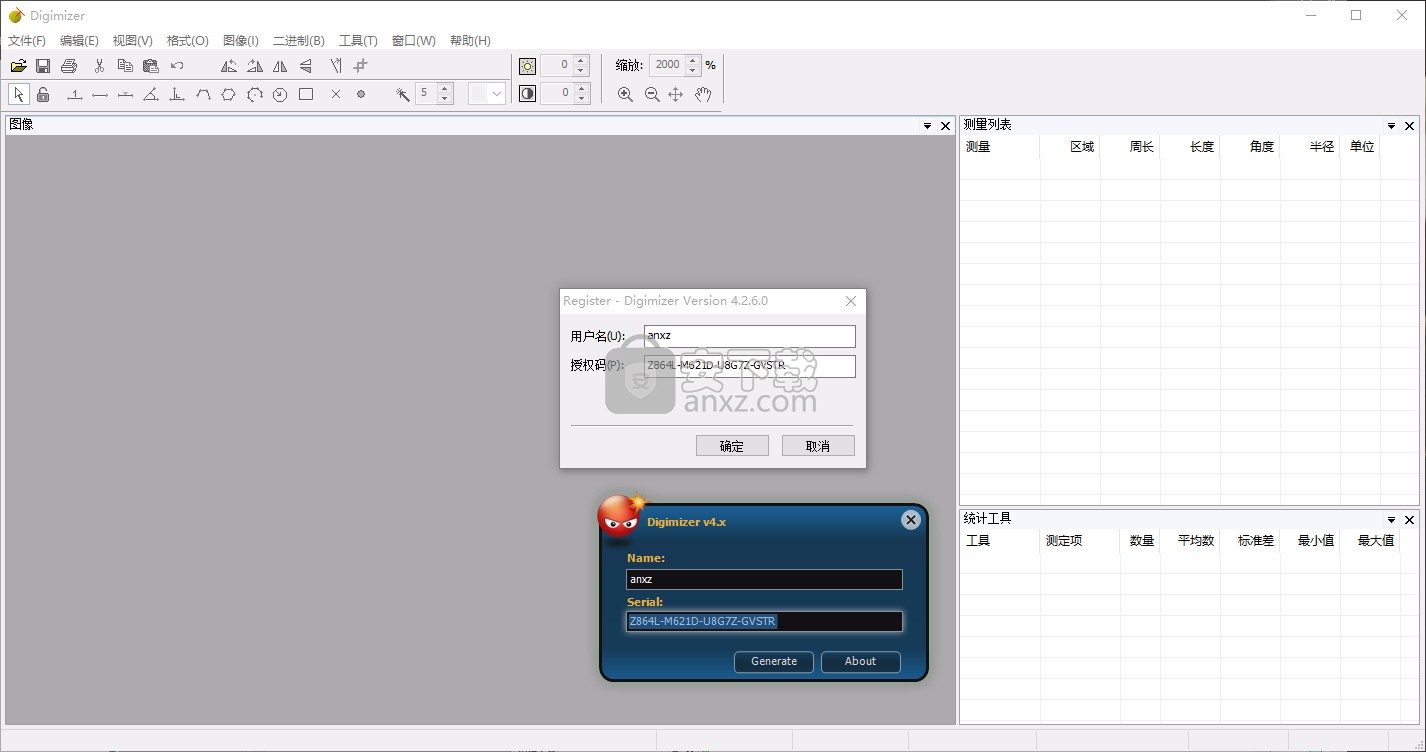
Task: Click the Zoom Out magnifier icon
Action: tap(652, 94)
